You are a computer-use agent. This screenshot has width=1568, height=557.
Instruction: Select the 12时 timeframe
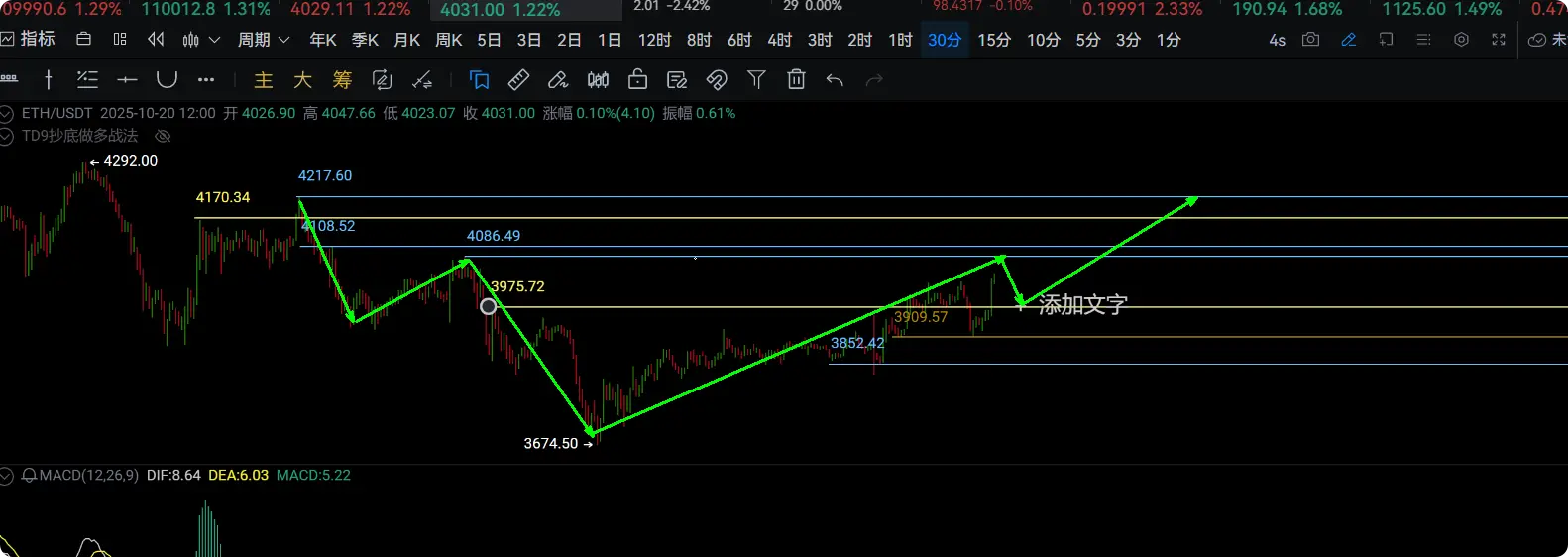[x=654, y=40]
